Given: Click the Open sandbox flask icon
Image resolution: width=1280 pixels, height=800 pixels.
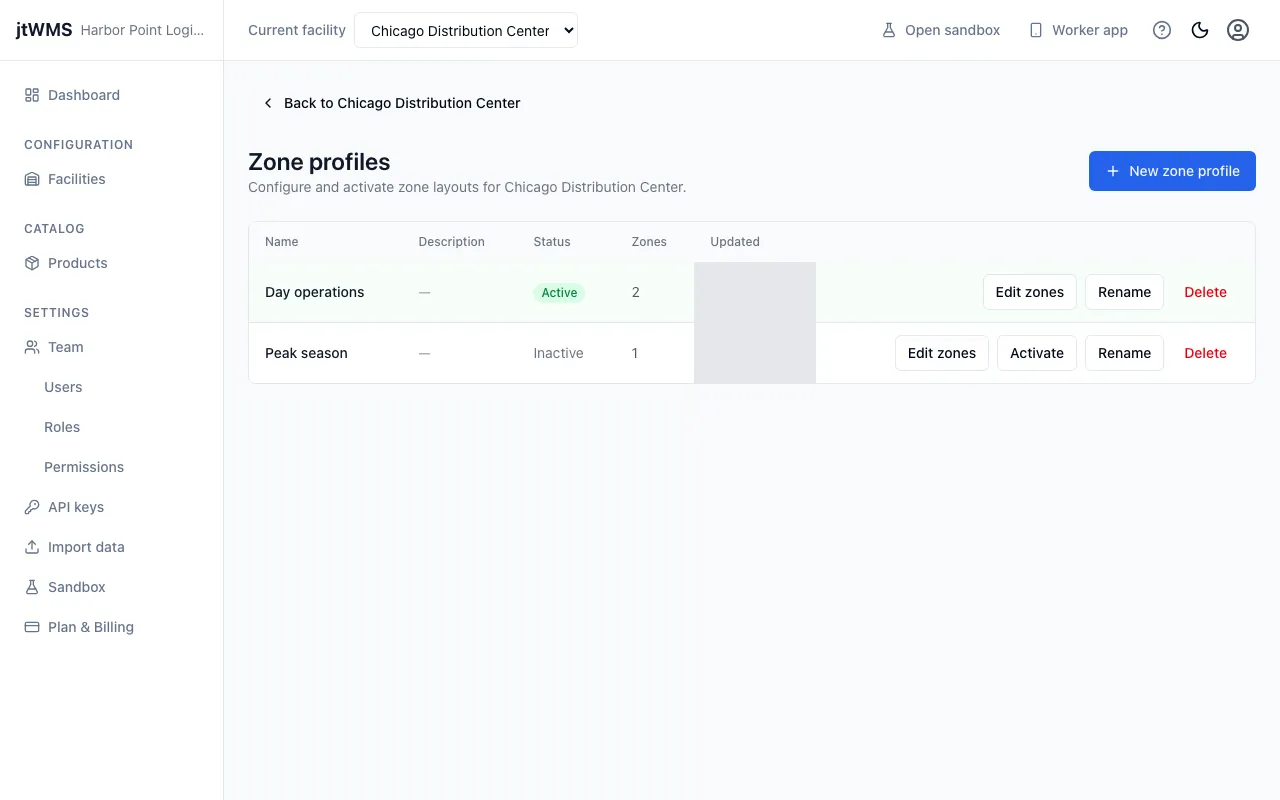Looking at the screenshot, I should [x=888, y=30].
